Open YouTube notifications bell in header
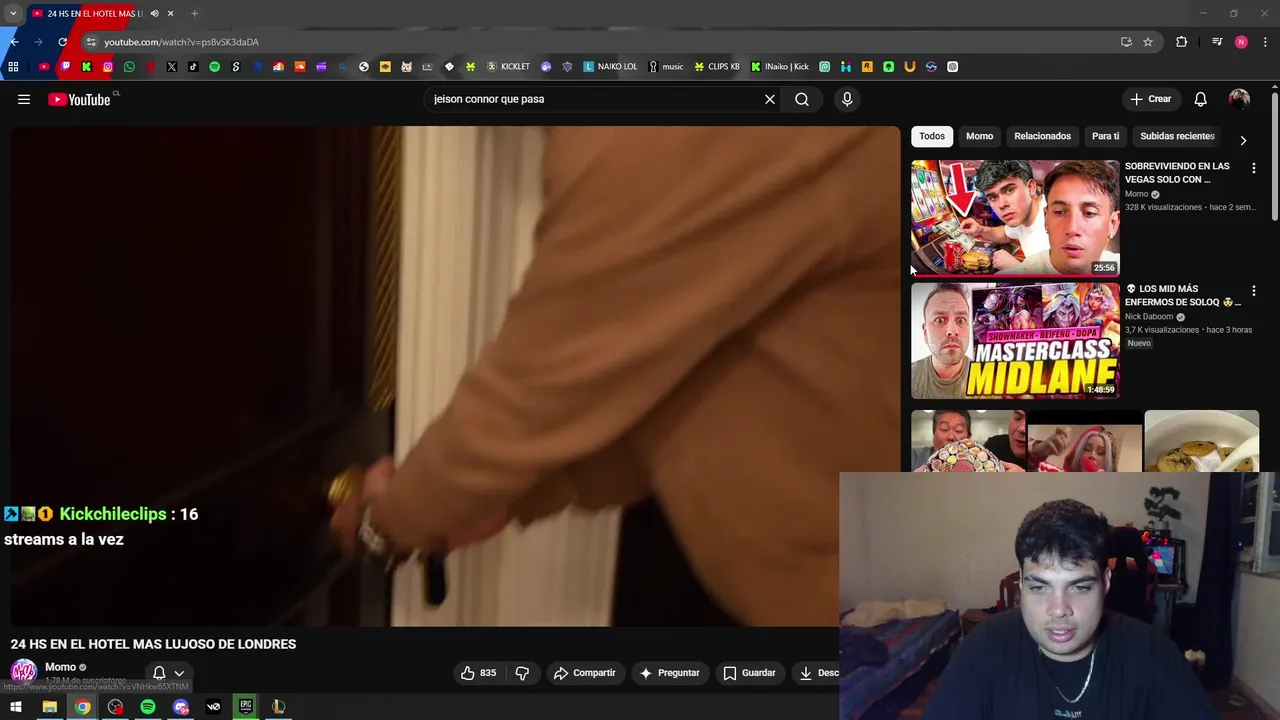 pos(1200,99)
